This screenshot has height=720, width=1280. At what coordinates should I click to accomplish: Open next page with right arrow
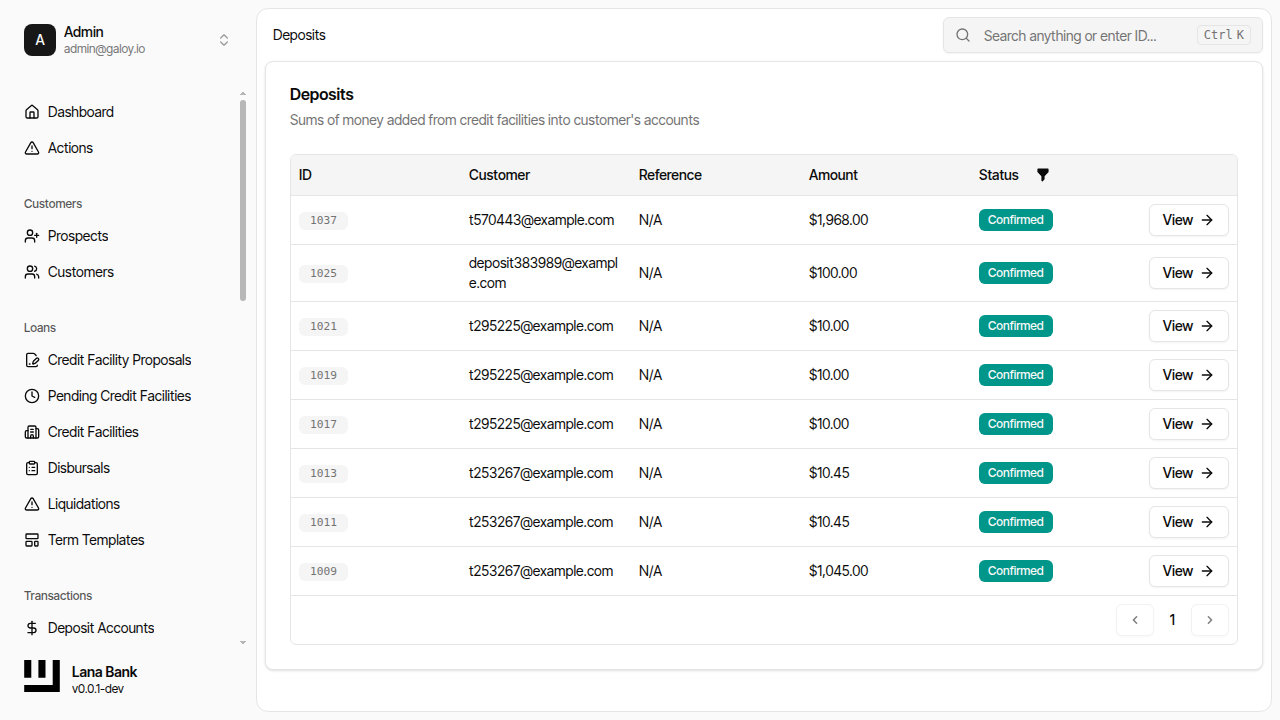(1210, 620)
